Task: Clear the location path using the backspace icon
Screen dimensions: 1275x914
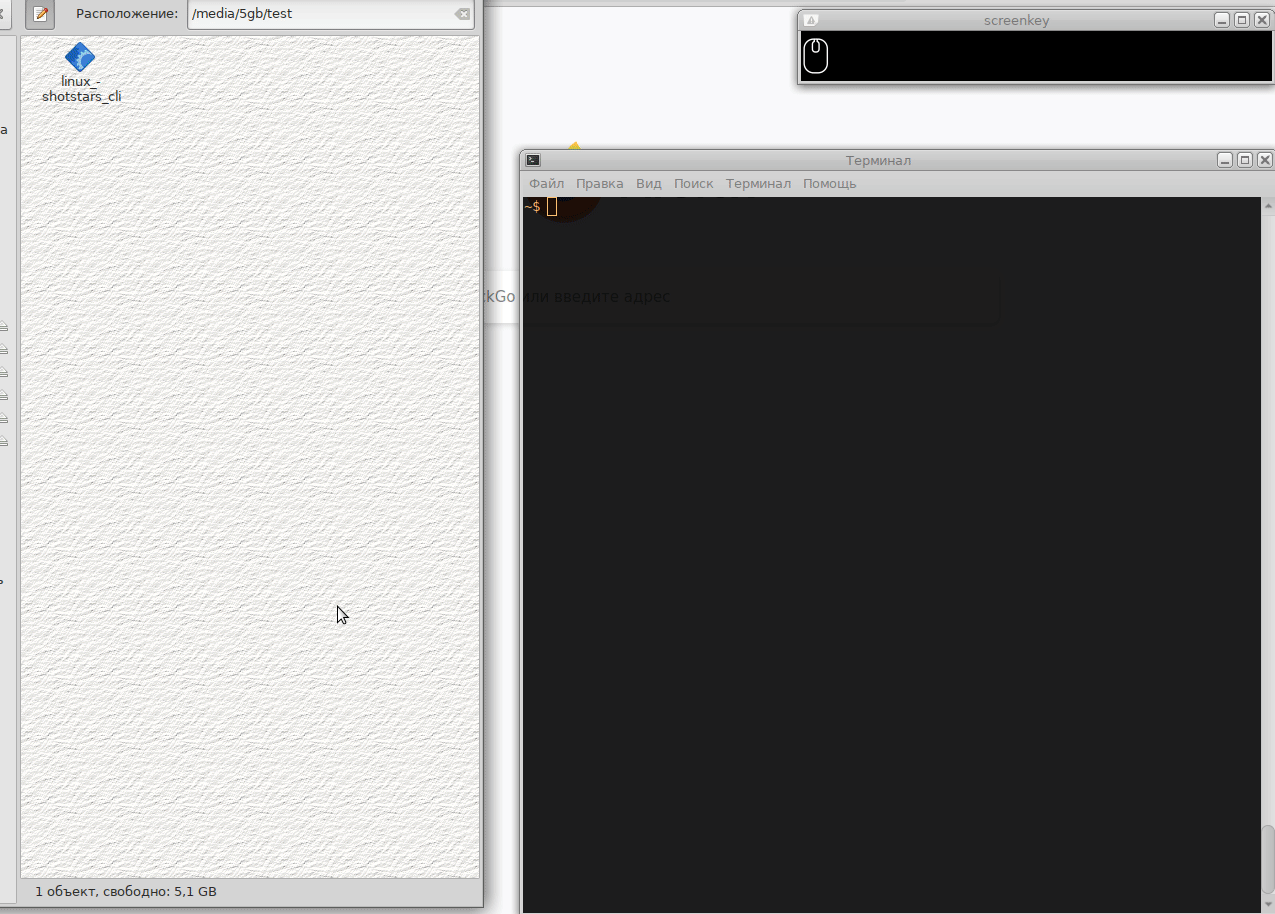Action: click(461, 13)
